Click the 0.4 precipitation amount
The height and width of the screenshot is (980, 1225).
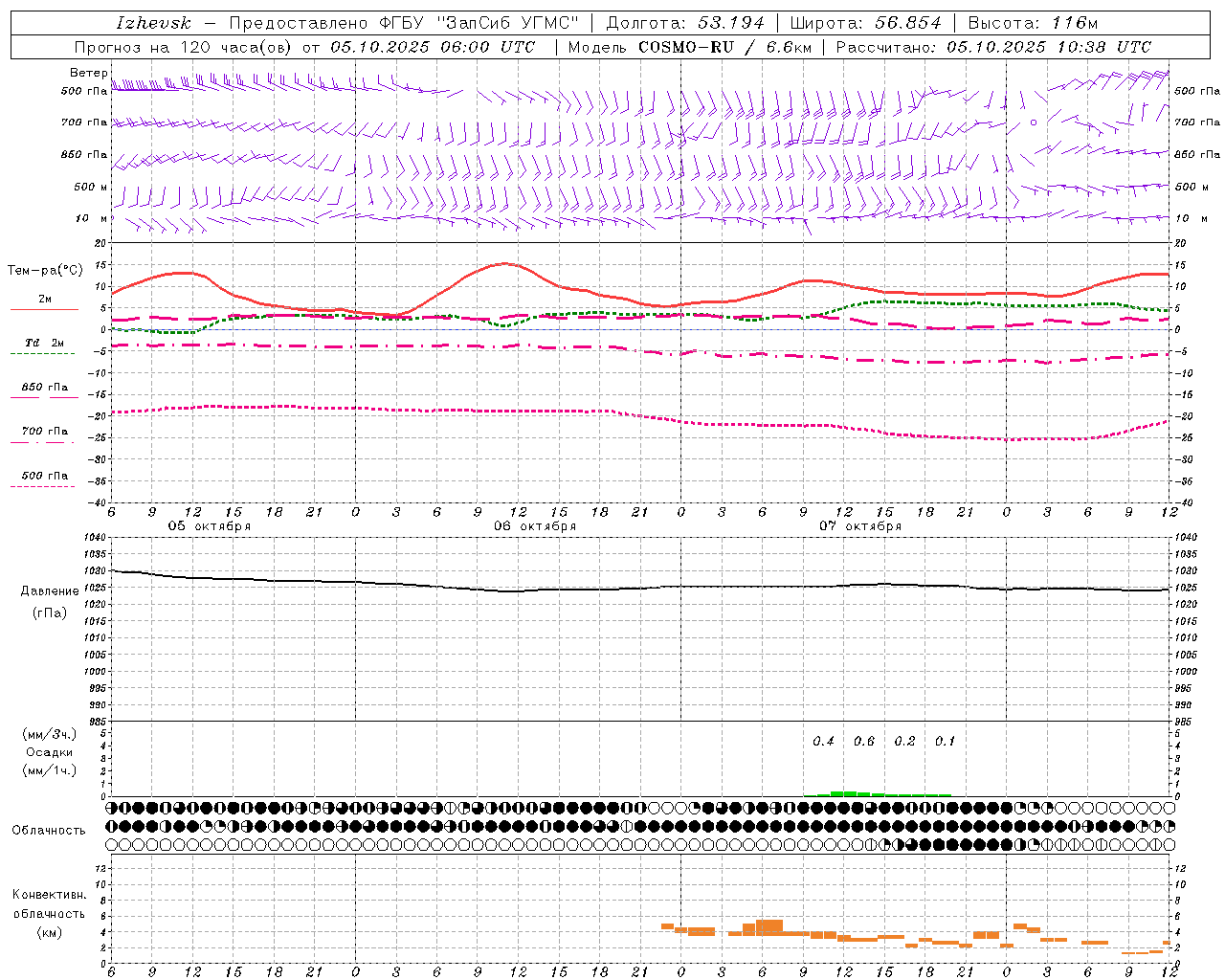point(823,742)
